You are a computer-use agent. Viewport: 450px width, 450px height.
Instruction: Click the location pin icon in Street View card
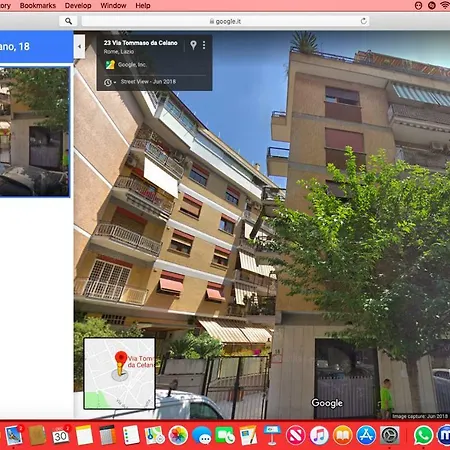(193, 45)
